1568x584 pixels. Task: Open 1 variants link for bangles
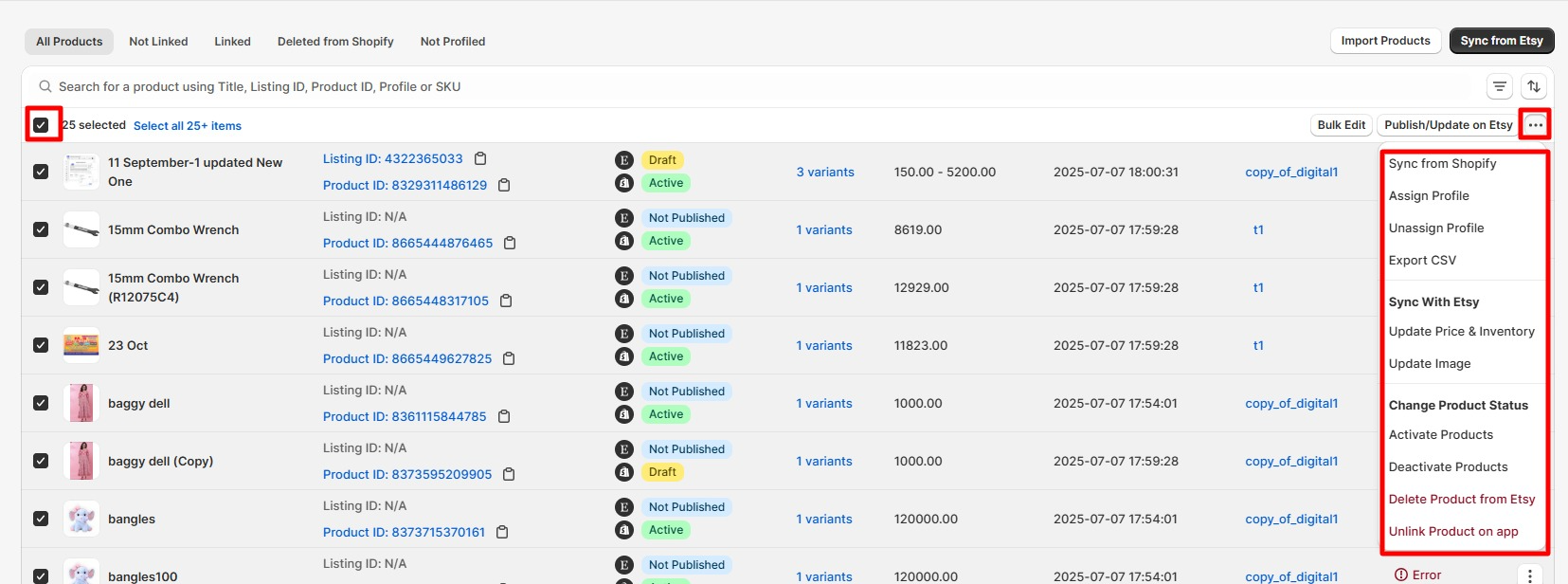tap(824, 520)
